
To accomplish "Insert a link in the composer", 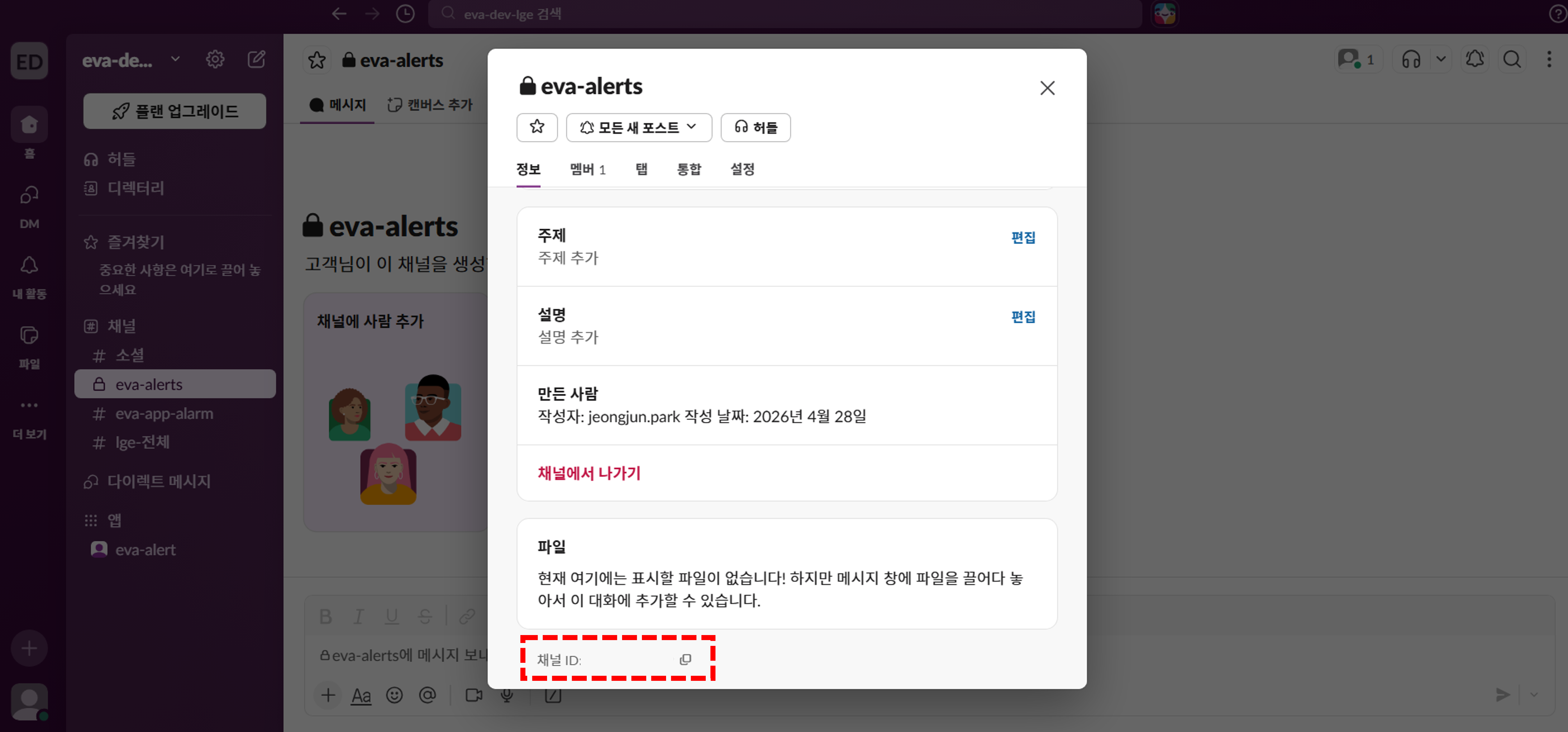I will [467, 616].
